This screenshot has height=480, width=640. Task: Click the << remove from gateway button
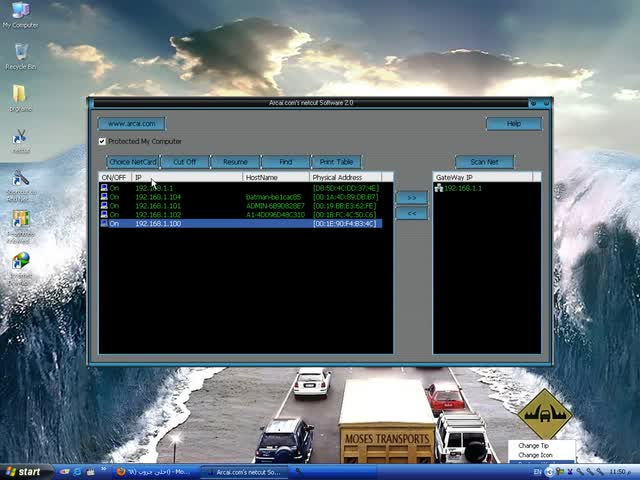click(412, 213)
